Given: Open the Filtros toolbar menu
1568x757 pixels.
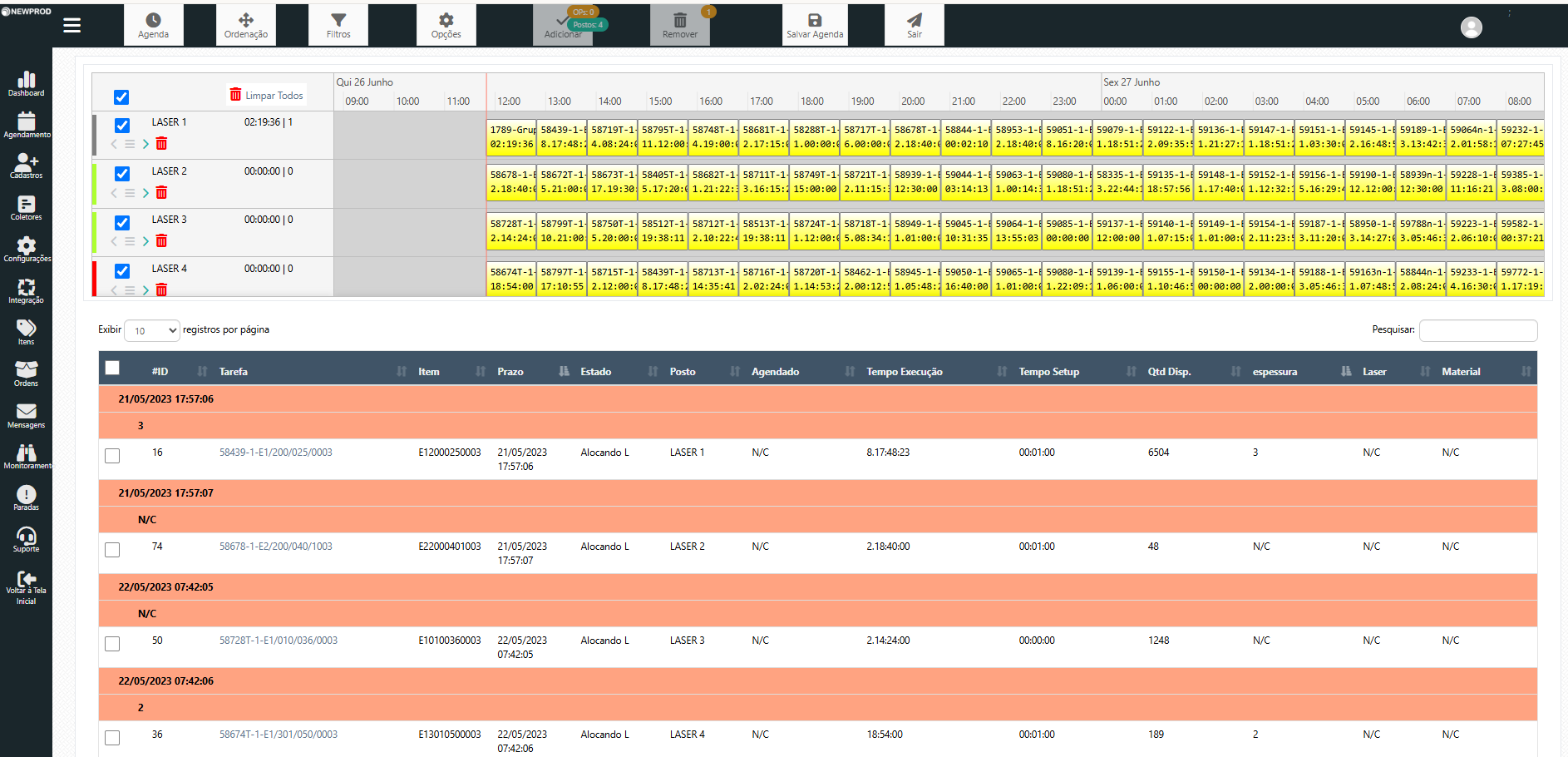Looking at the screenshot, I should (338, 25).
